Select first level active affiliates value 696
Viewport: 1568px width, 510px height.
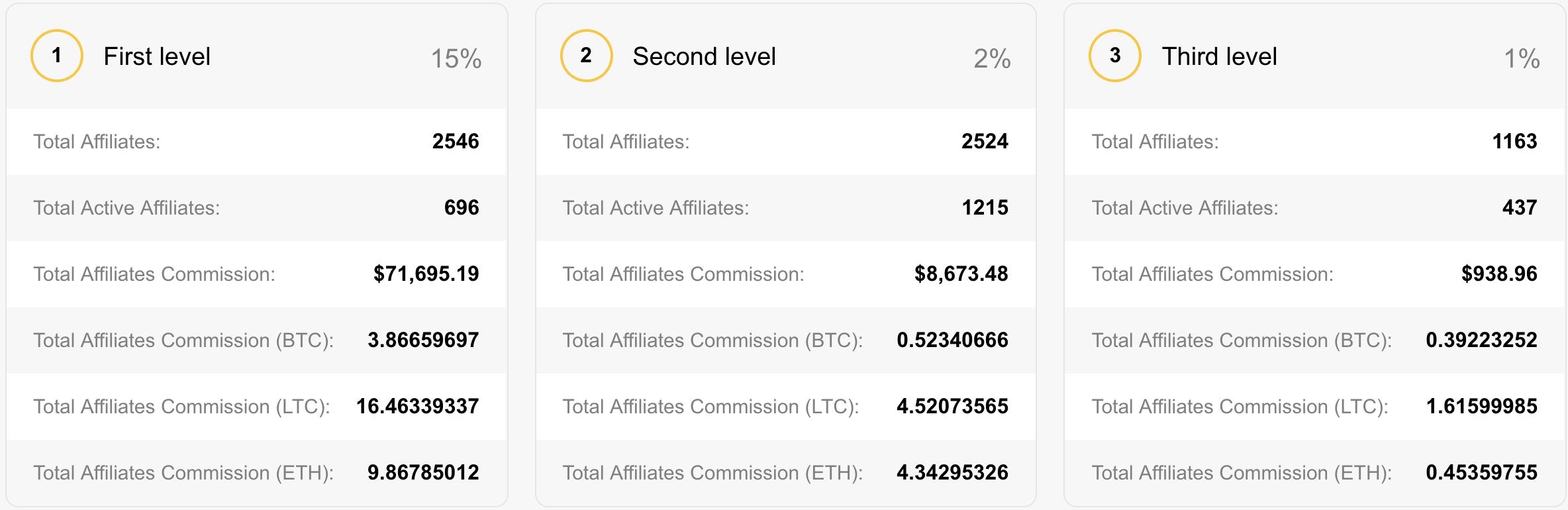[461, 207]
